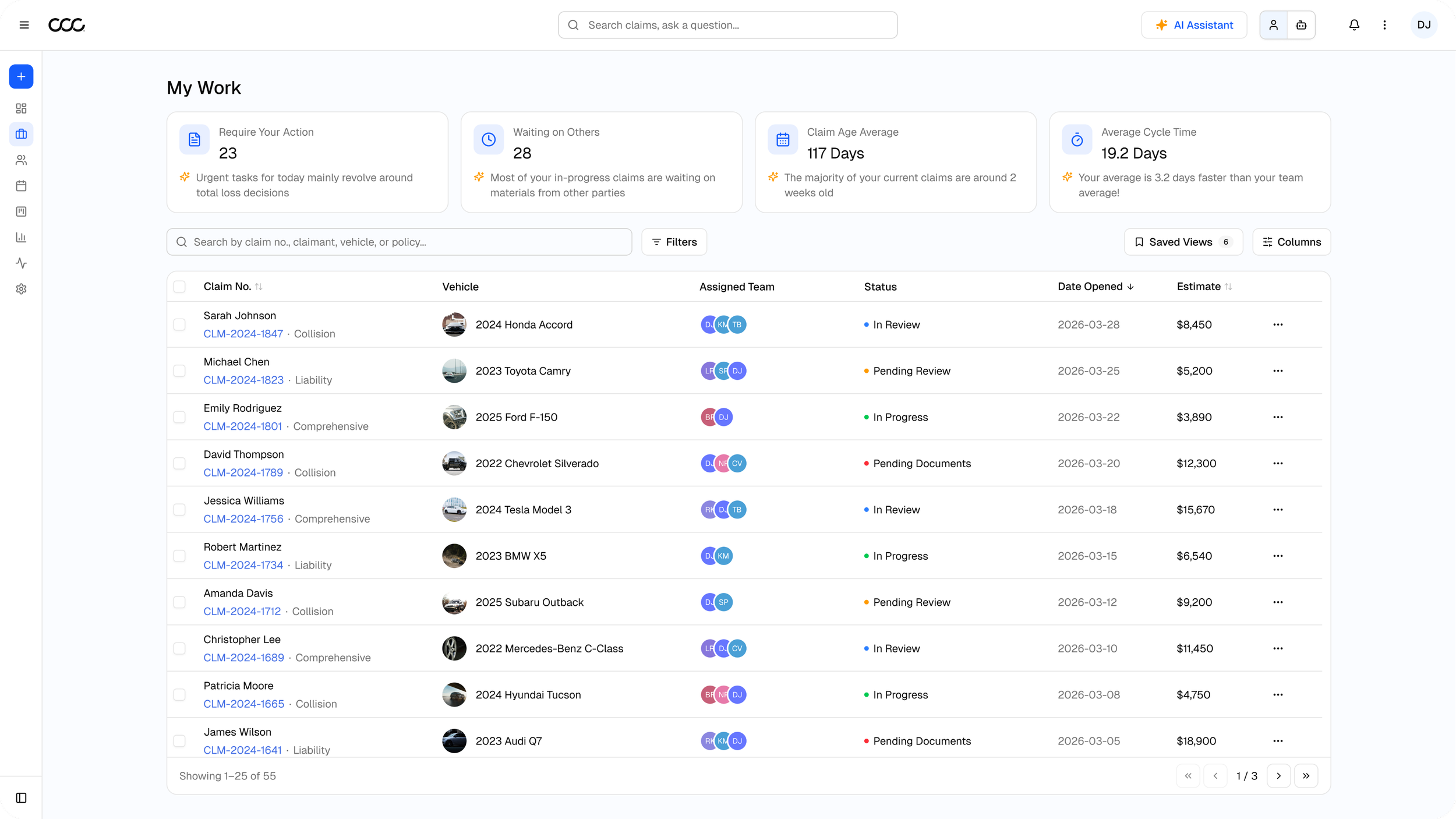Open the kanban board sidebar icon

[x=21, y=211]
